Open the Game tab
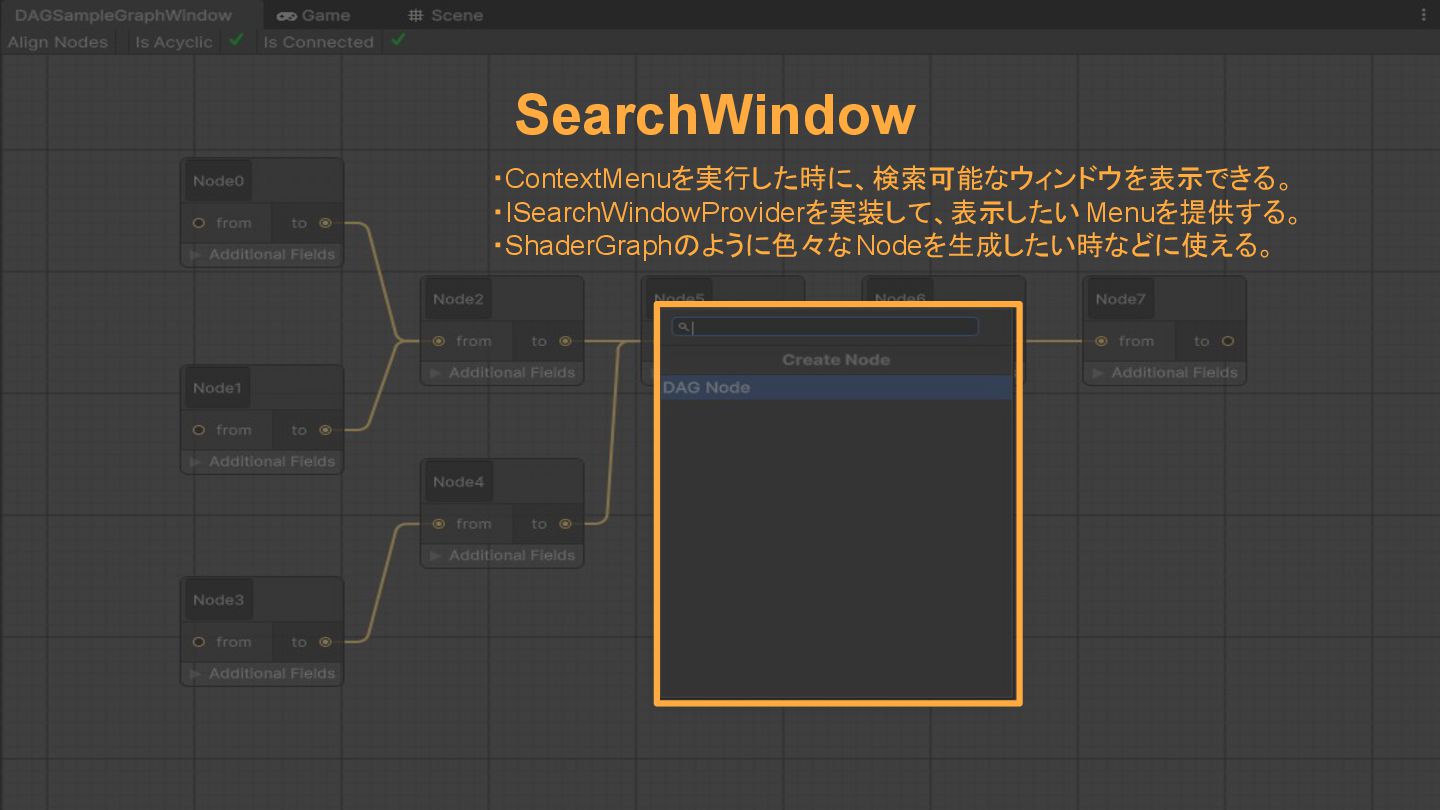The image size is (1440, 810). coord(313,15)
